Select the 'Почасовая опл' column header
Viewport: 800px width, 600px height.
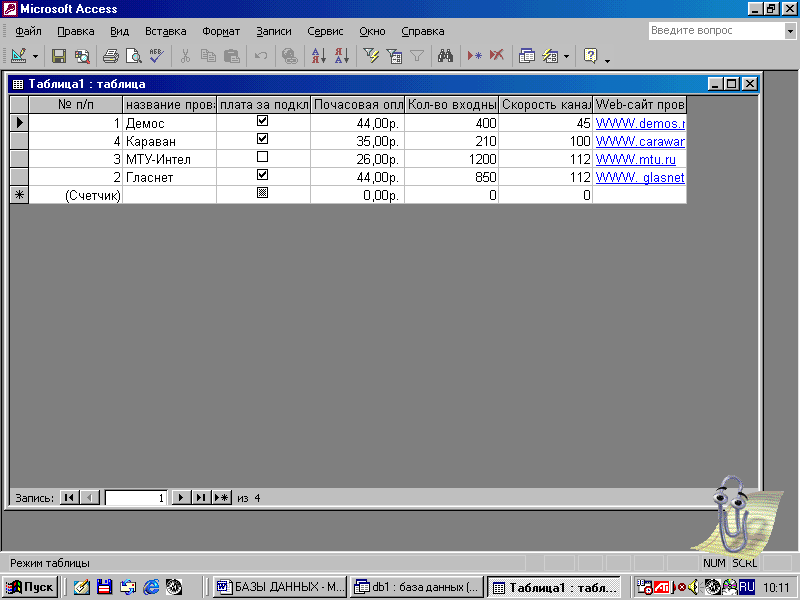click(358, 105)
